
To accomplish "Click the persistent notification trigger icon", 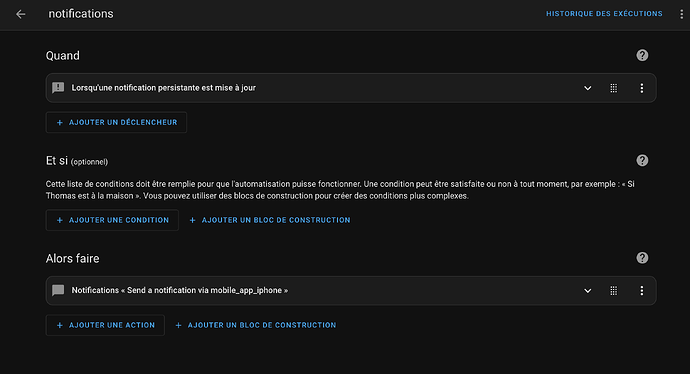I will 58,88.
